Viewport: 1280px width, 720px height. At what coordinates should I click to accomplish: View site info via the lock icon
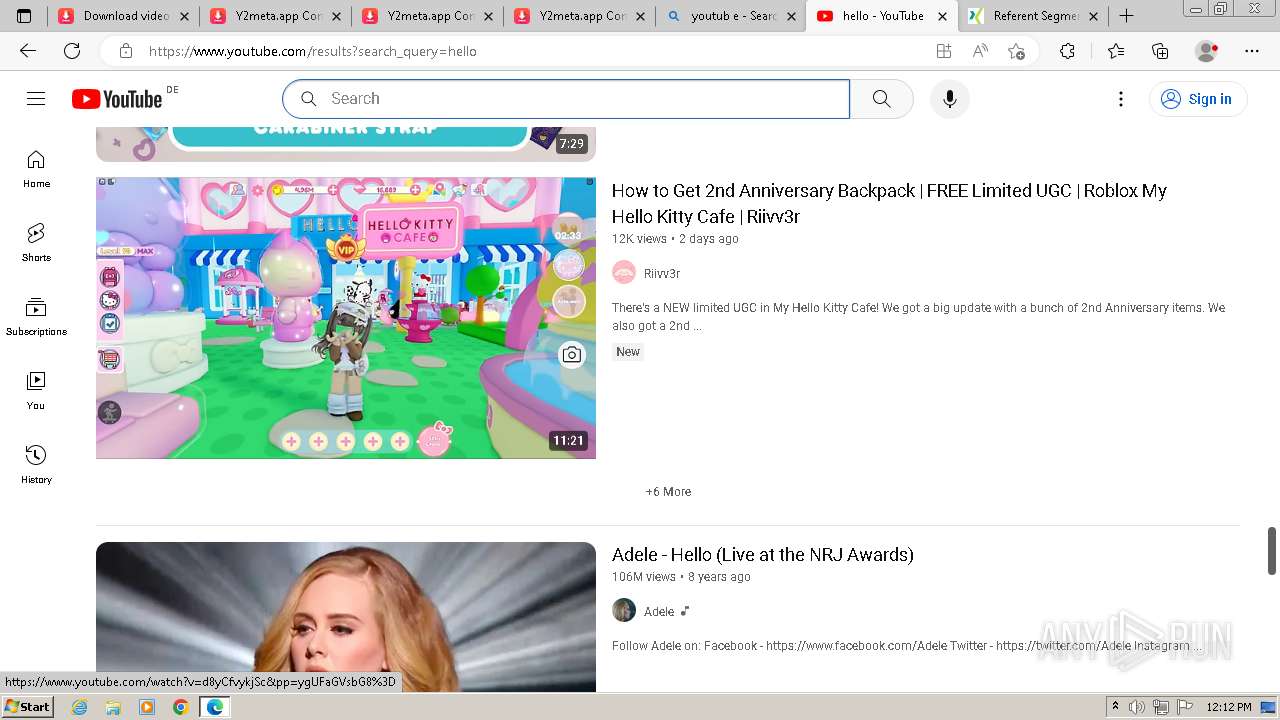(125, 51)
